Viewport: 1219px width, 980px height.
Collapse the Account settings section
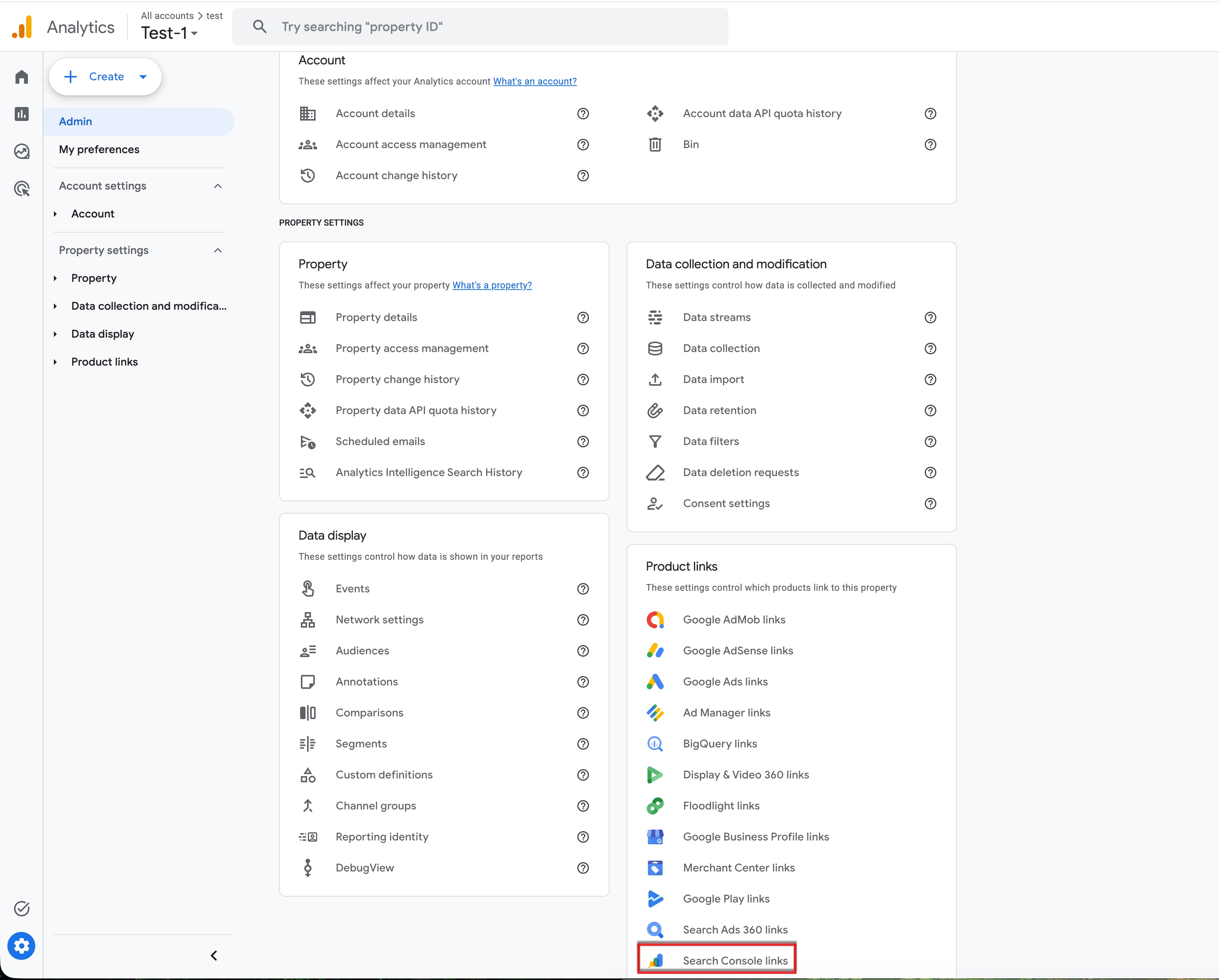(x=218, y=186)
